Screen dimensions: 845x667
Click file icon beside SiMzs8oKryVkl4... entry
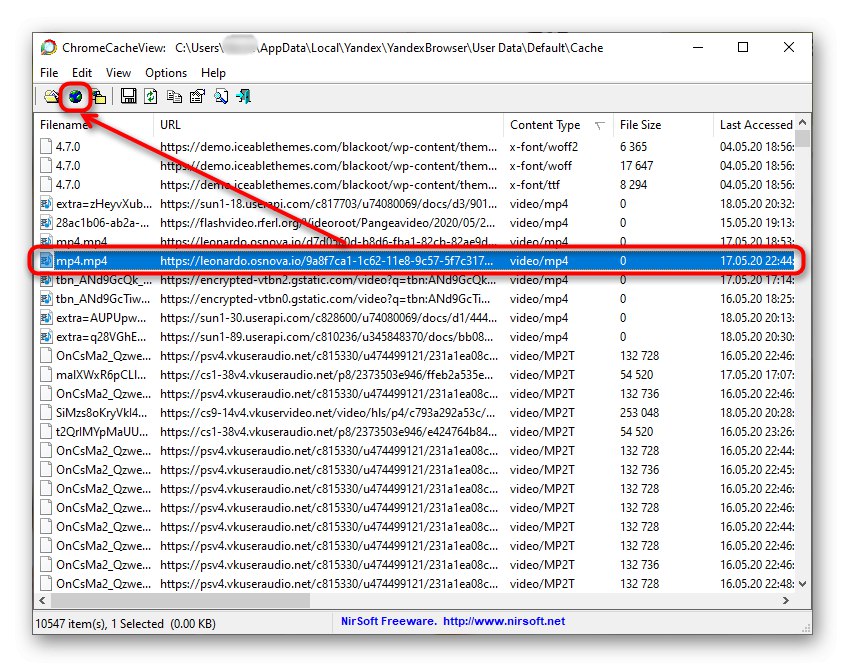pos(46,413)
